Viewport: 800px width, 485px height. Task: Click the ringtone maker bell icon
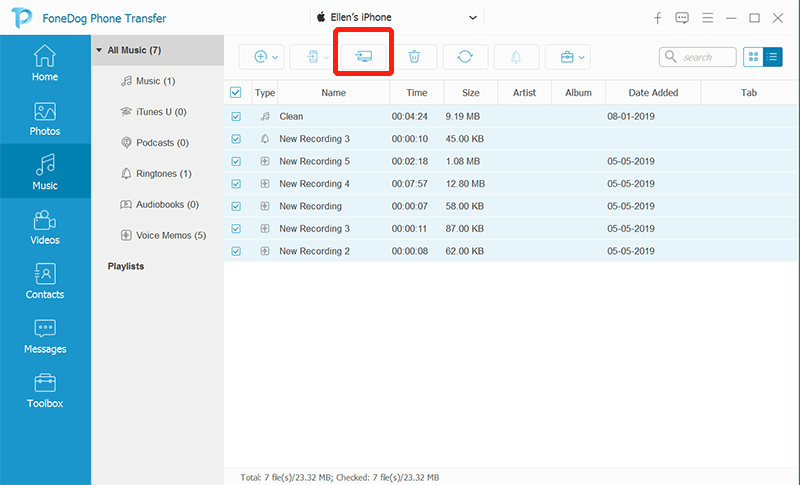point(516,57)
